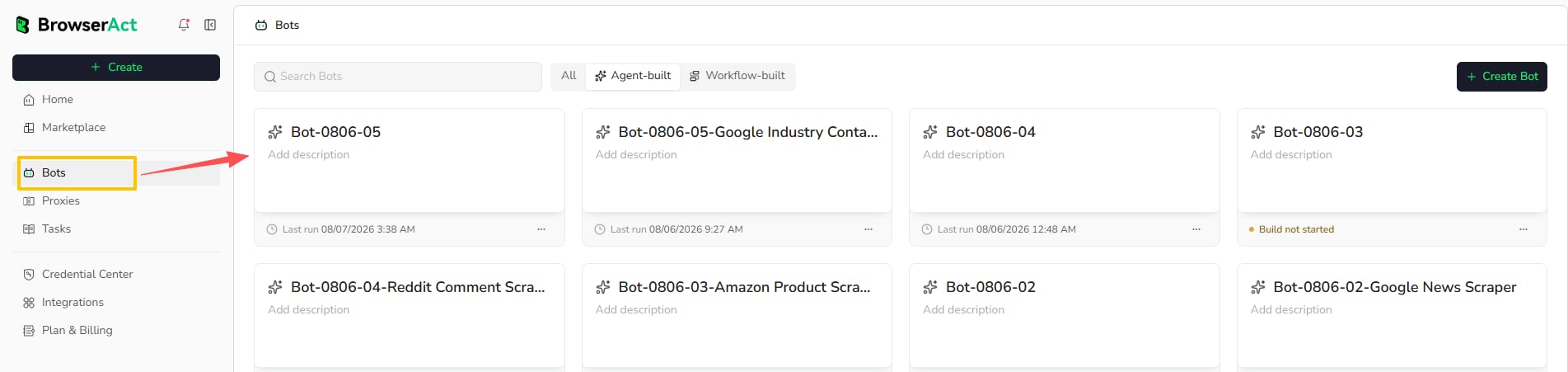
Task: Click the Credential Center shield icon
Action: [29, 275]
